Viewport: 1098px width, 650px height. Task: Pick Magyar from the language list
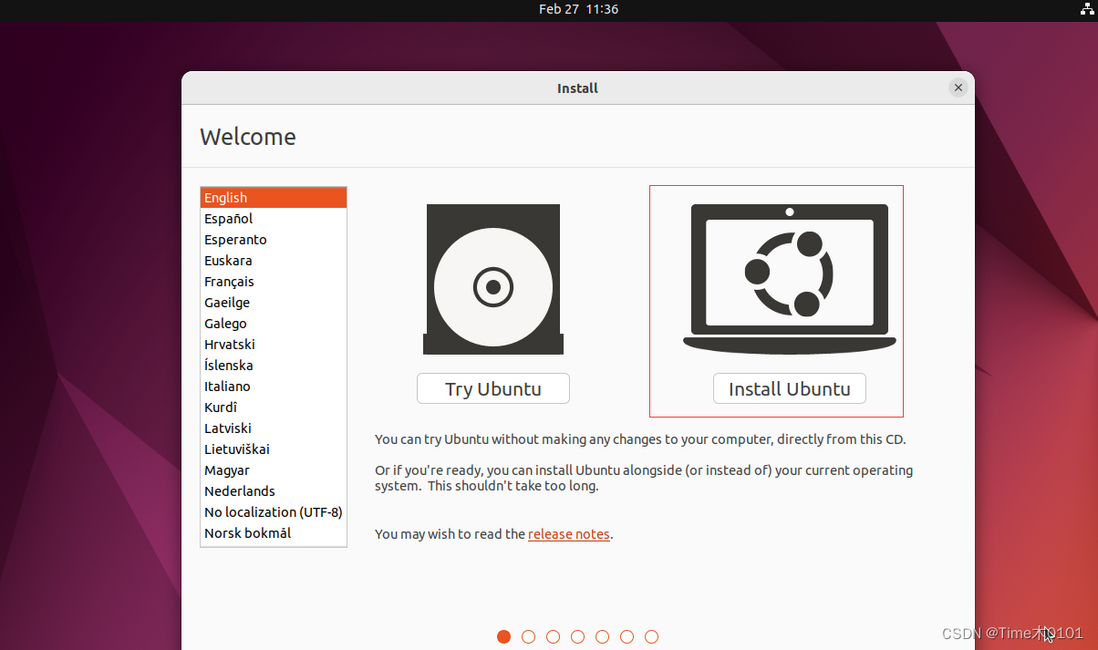(273, 471)
